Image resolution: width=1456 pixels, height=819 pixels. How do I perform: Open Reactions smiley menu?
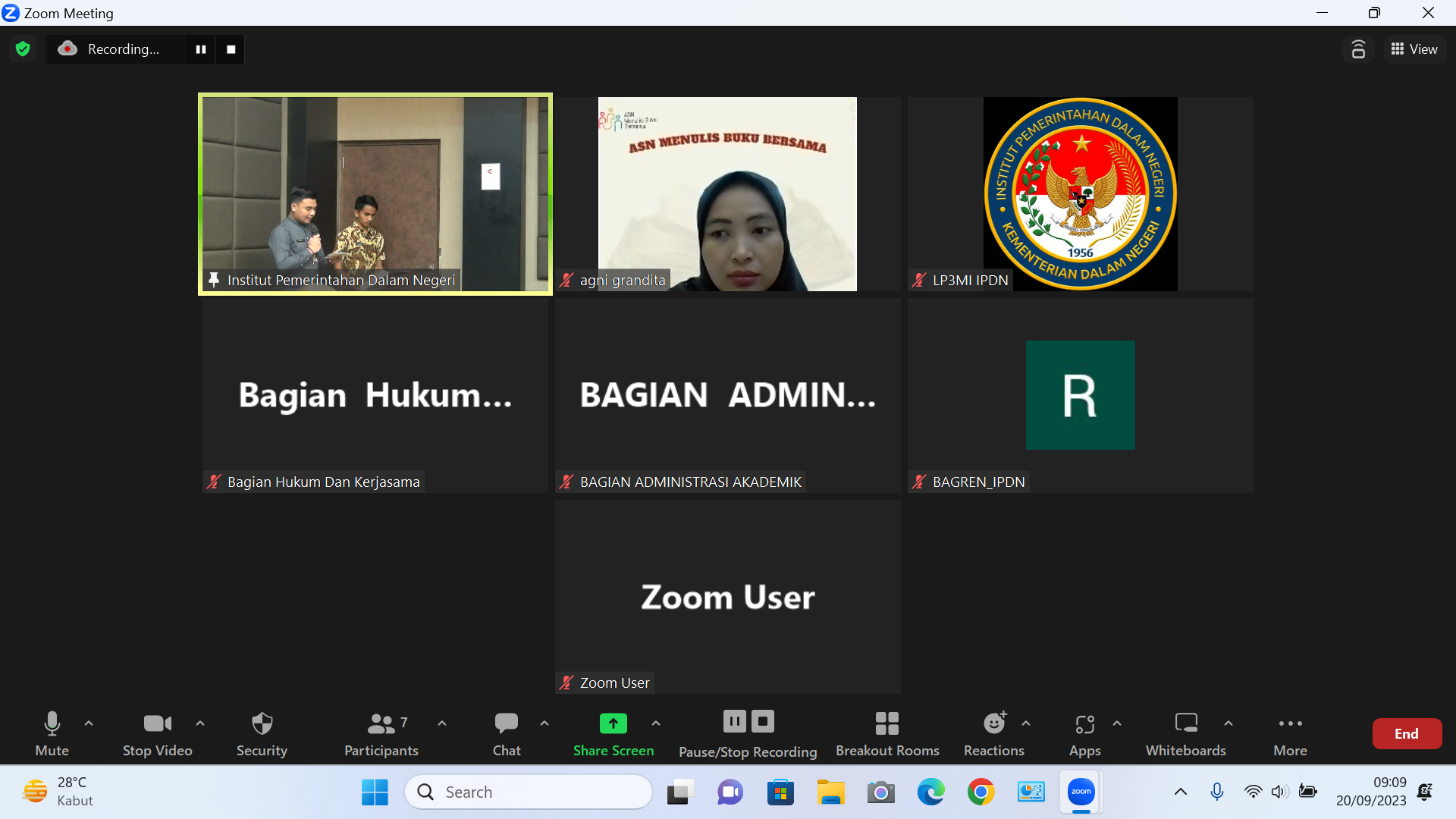[993, 733]
